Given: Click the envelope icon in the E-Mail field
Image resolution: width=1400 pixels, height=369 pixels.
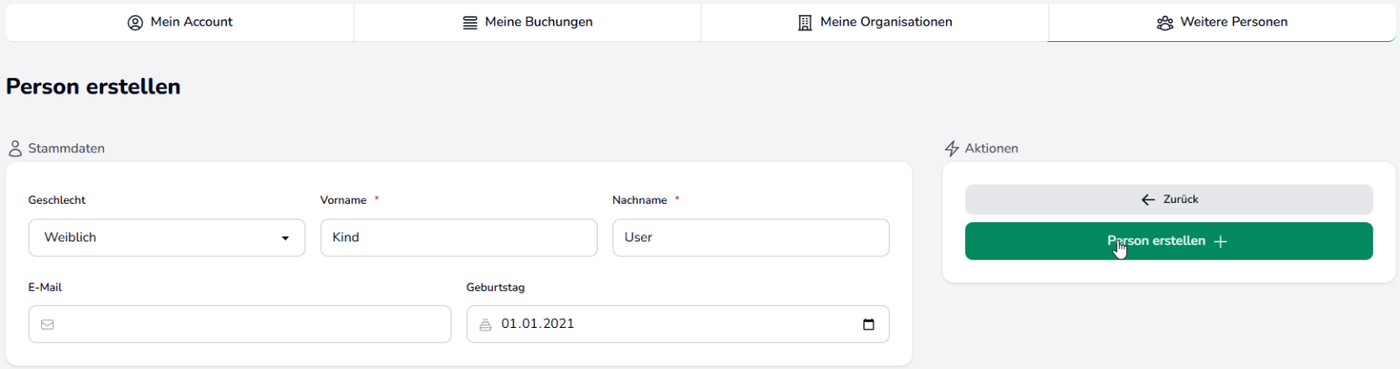Looking at the screenshot, I should 47,324.
